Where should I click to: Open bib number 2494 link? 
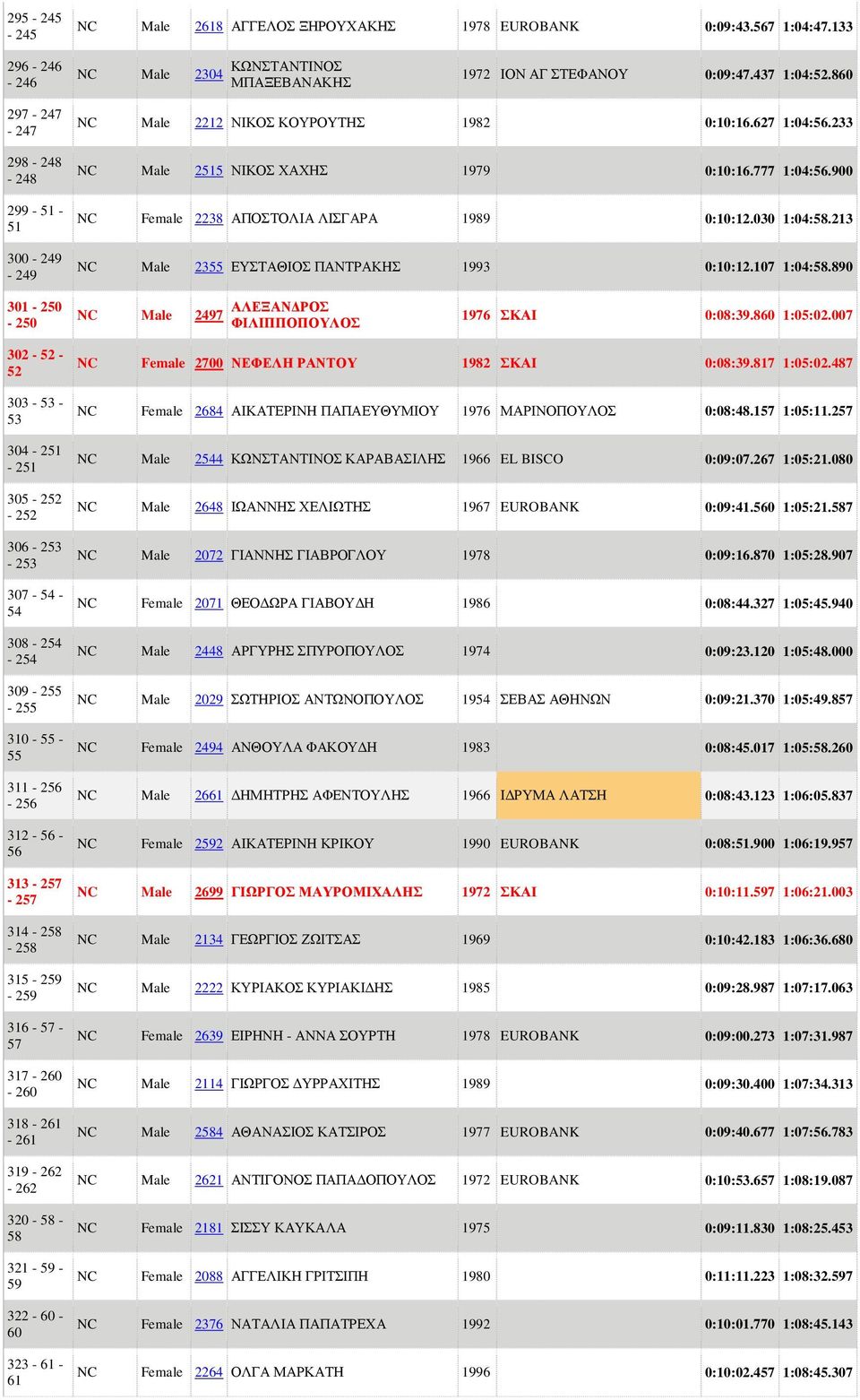209,748
